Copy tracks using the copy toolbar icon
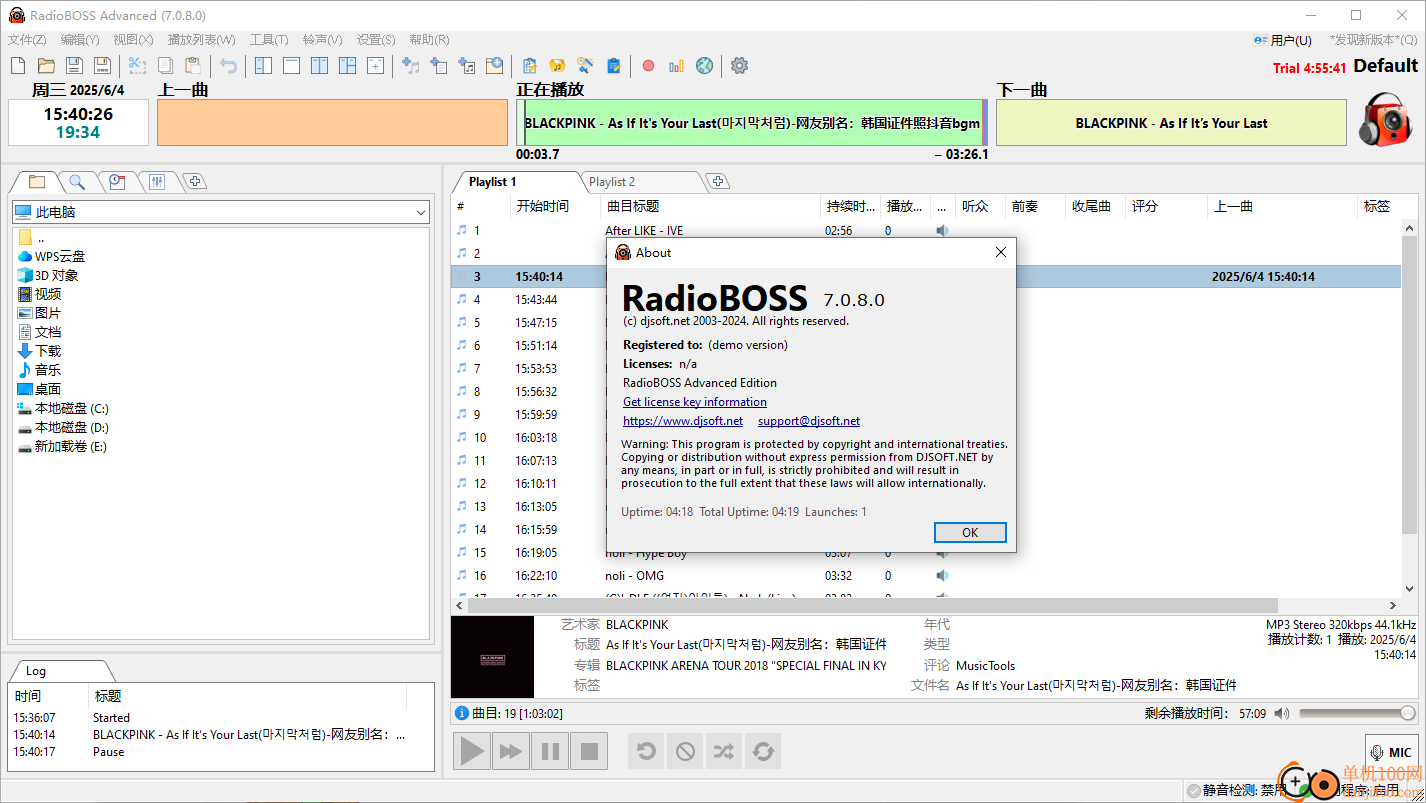The image size is (1426, 803). pos(165,66)
